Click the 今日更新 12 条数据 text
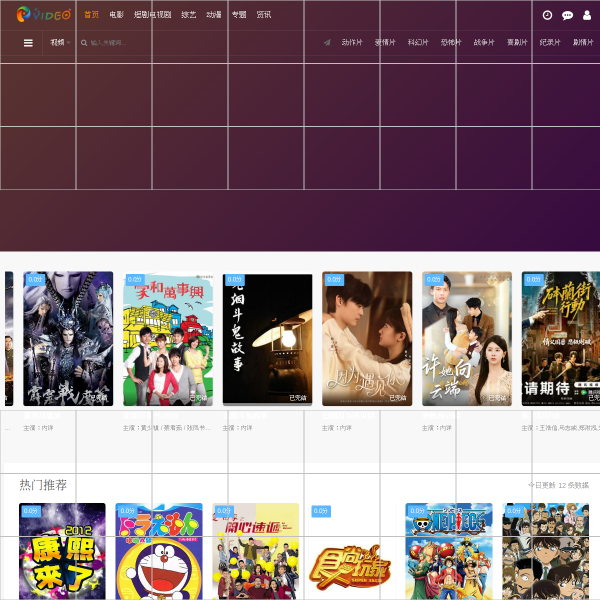 coord(558,485)
